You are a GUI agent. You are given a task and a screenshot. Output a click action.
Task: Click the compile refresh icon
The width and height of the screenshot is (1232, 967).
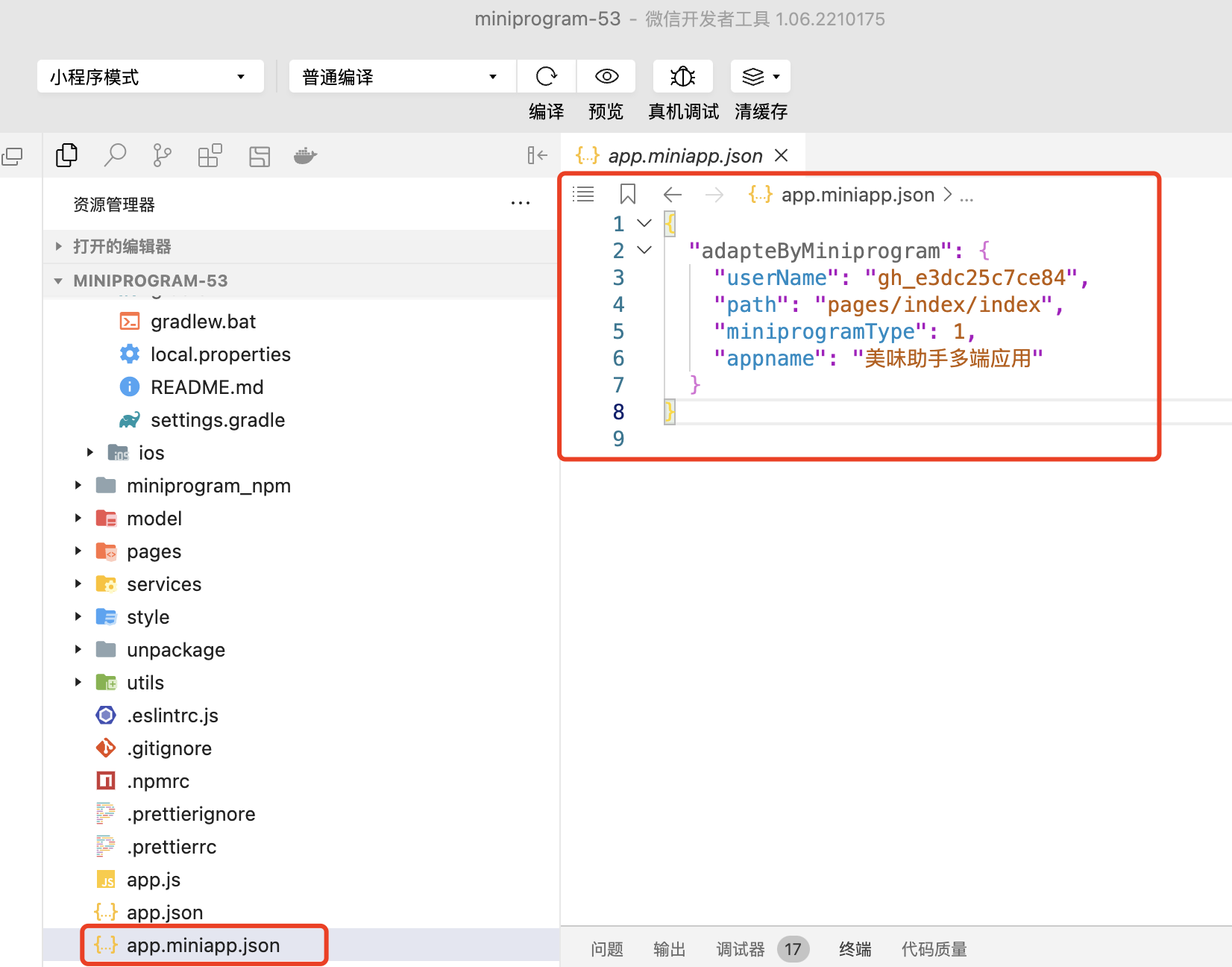point(546,76)
